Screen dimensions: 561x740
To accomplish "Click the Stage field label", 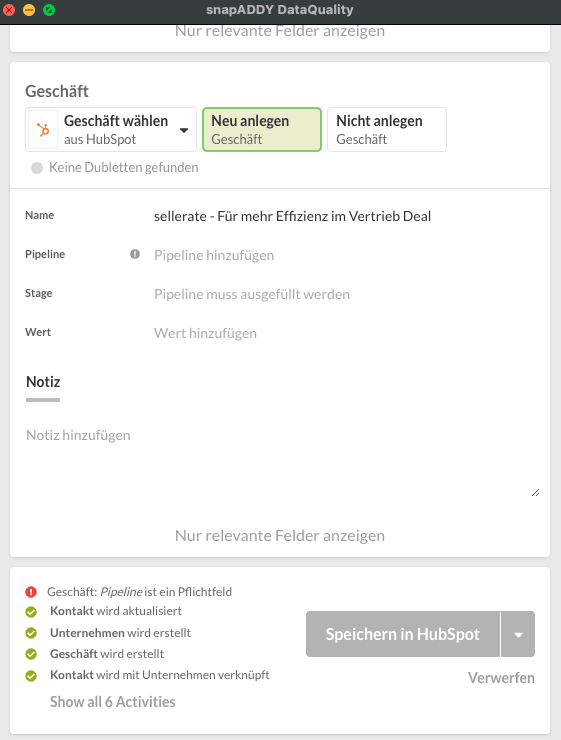I will pos(39,293).
